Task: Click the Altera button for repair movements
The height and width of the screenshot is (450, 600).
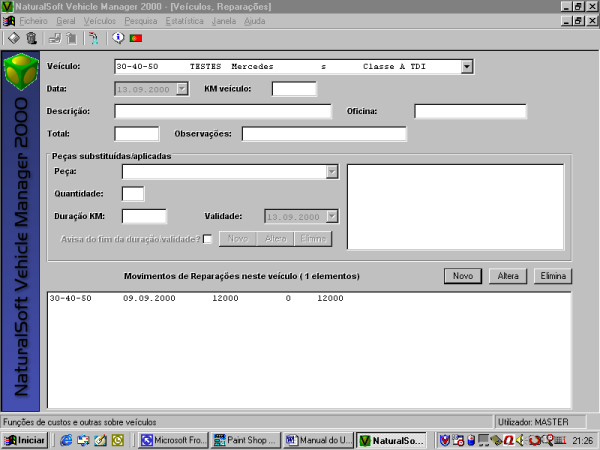Action: [508, 276]
